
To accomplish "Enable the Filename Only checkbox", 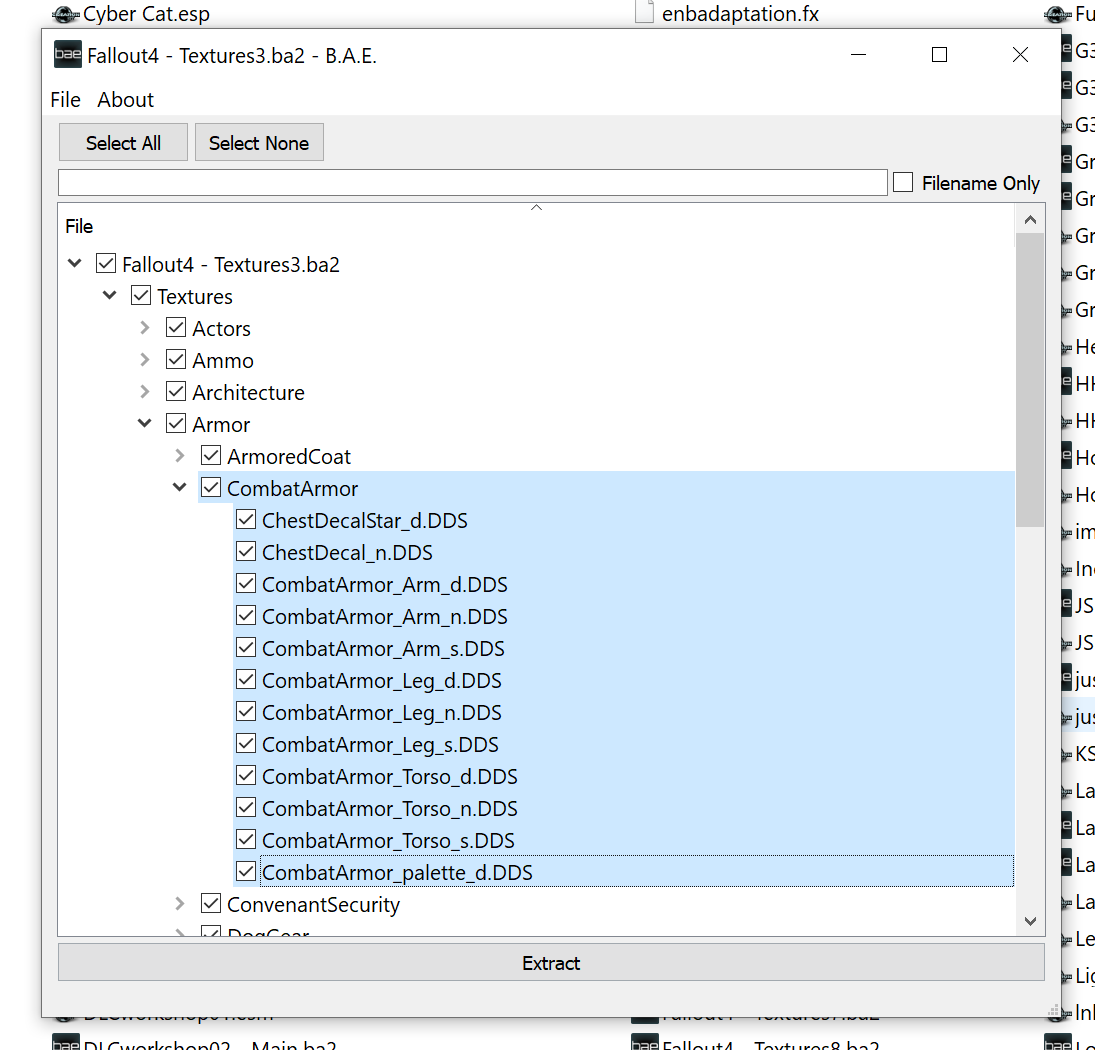I will point(903,182).
